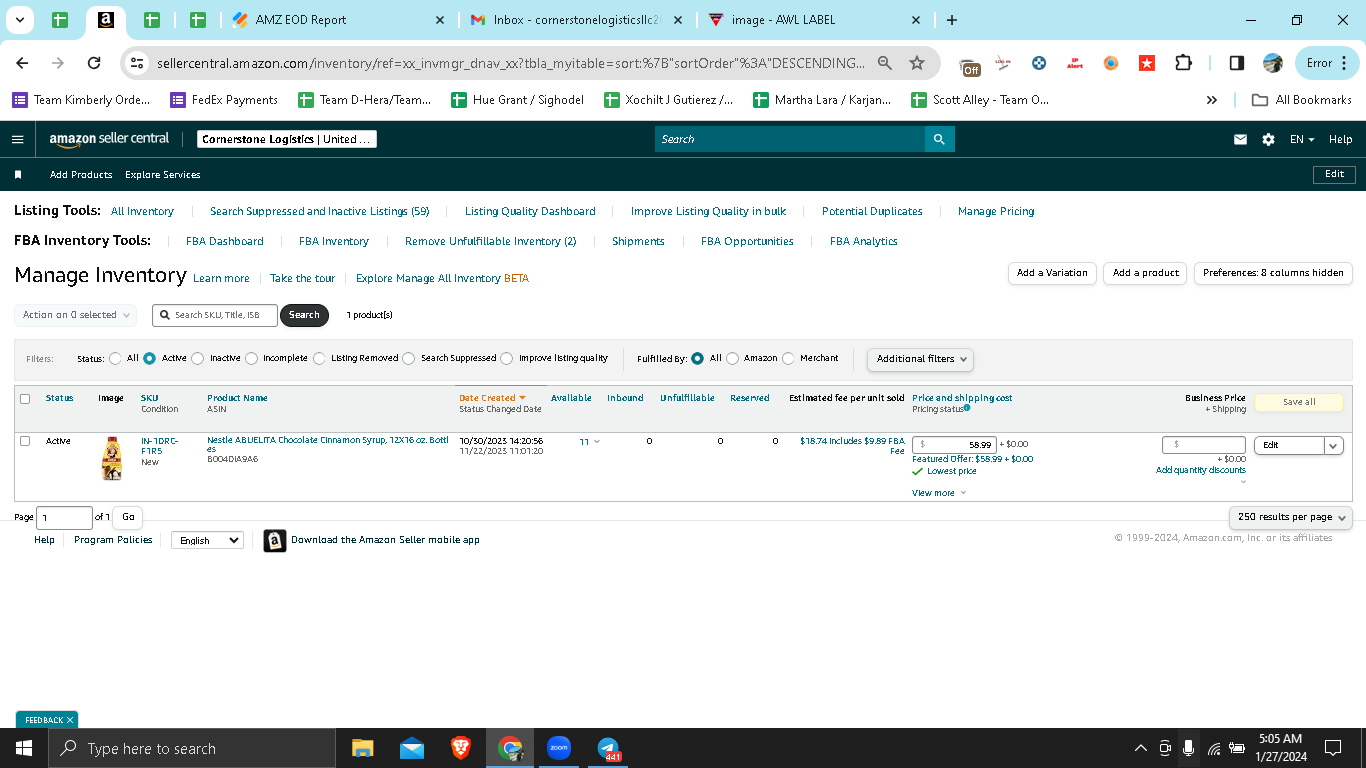Open the Seller Central mail messages icon
The image size is (1366, 768).
[x=1240, y=140]
